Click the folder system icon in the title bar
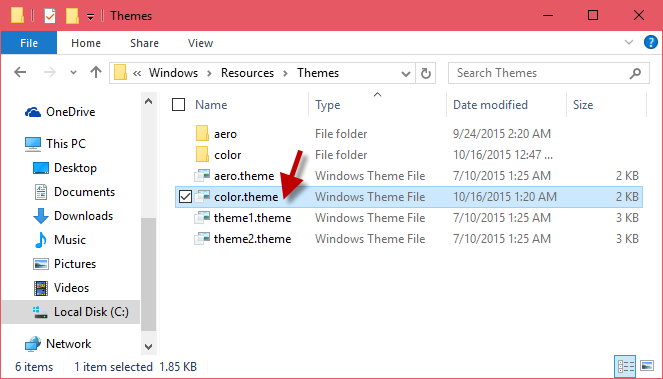This screenshot has width=663, height=379. tap(17, 16)
